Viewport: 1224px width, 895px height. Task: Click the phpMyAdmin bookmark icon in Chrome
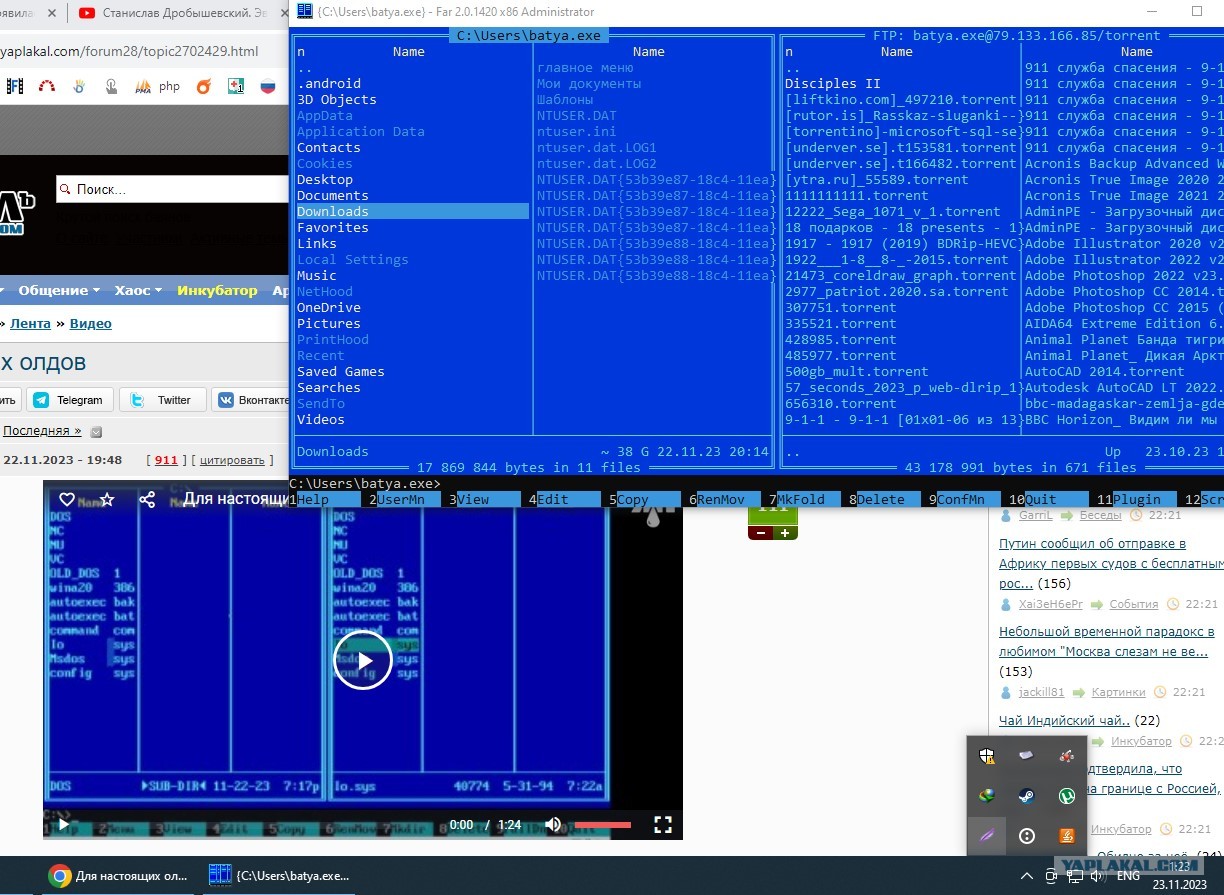[142, 86]
